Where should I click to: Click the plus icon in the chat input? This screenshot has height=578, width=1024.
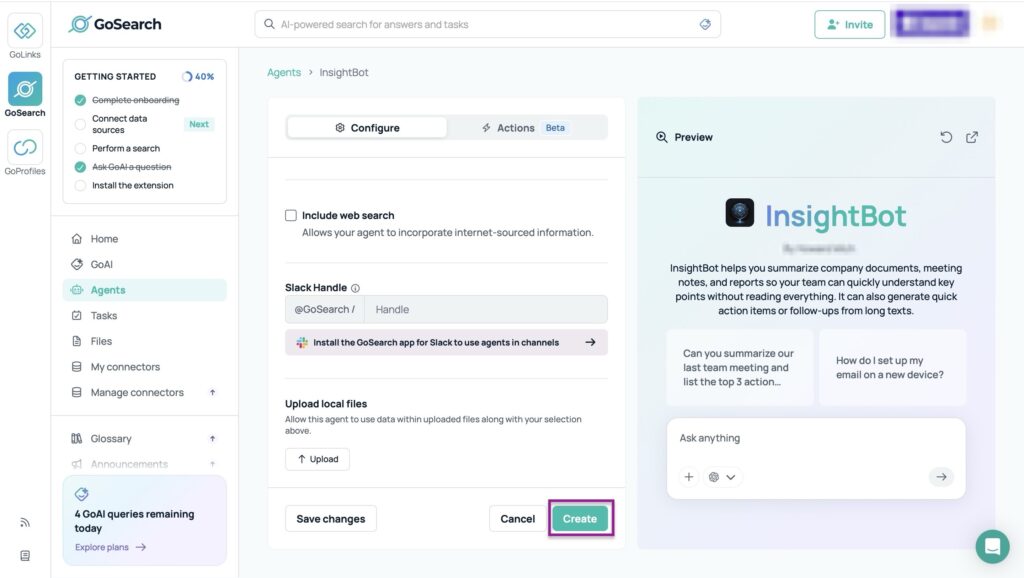[x=689, y=477]
